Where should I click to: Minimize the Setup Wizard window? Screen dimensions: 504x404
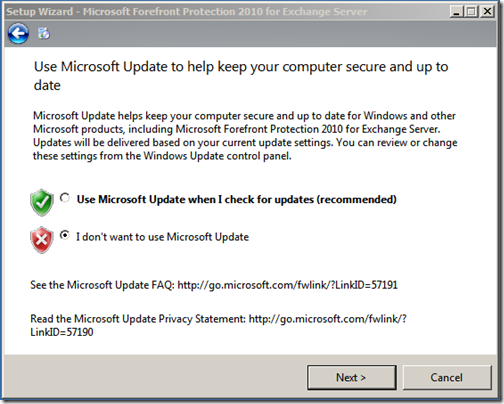[456, 12]
